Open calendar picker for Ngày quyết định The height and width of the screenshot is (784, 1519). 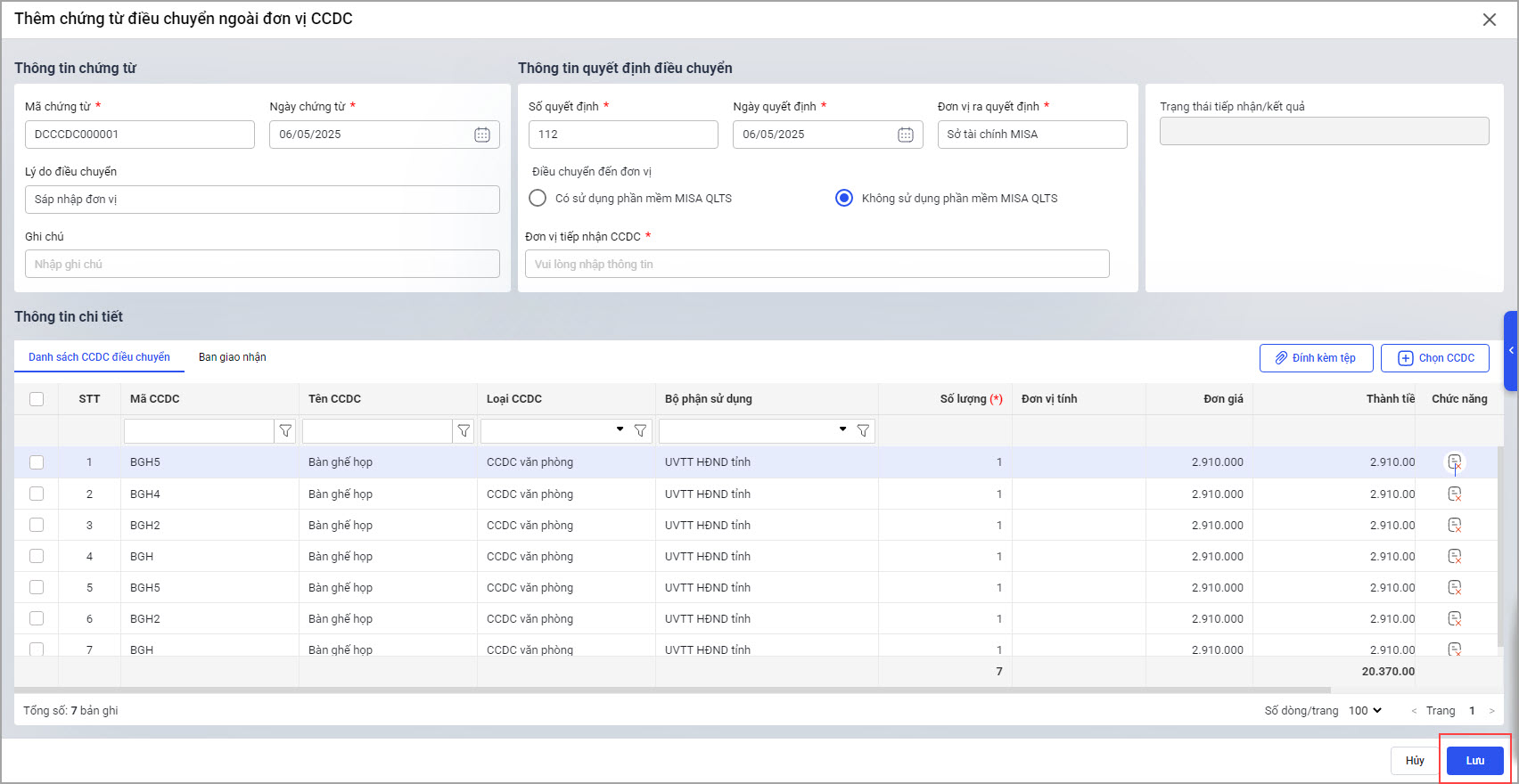(x=905, y=135)
